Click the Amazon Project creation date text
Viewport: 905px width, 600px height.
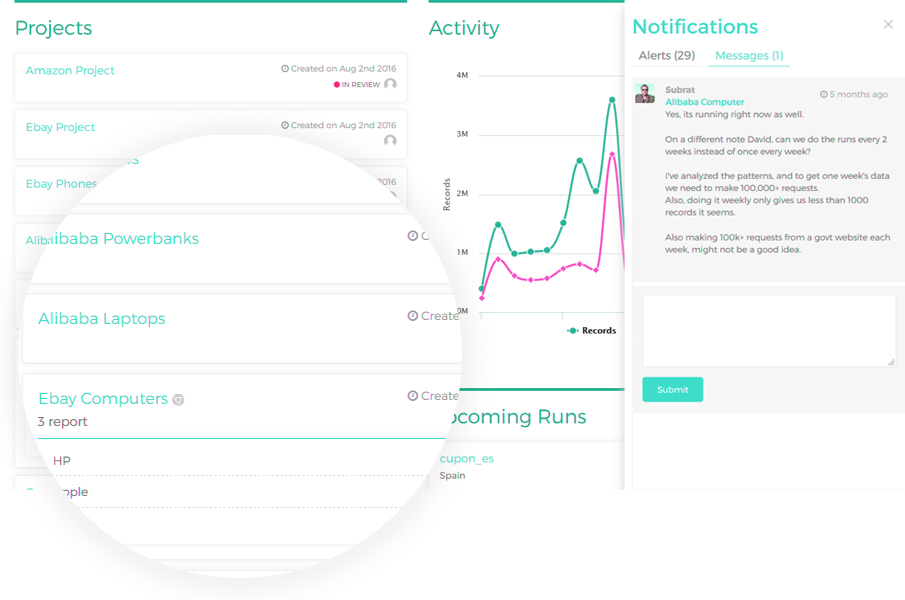pos(343,69)
